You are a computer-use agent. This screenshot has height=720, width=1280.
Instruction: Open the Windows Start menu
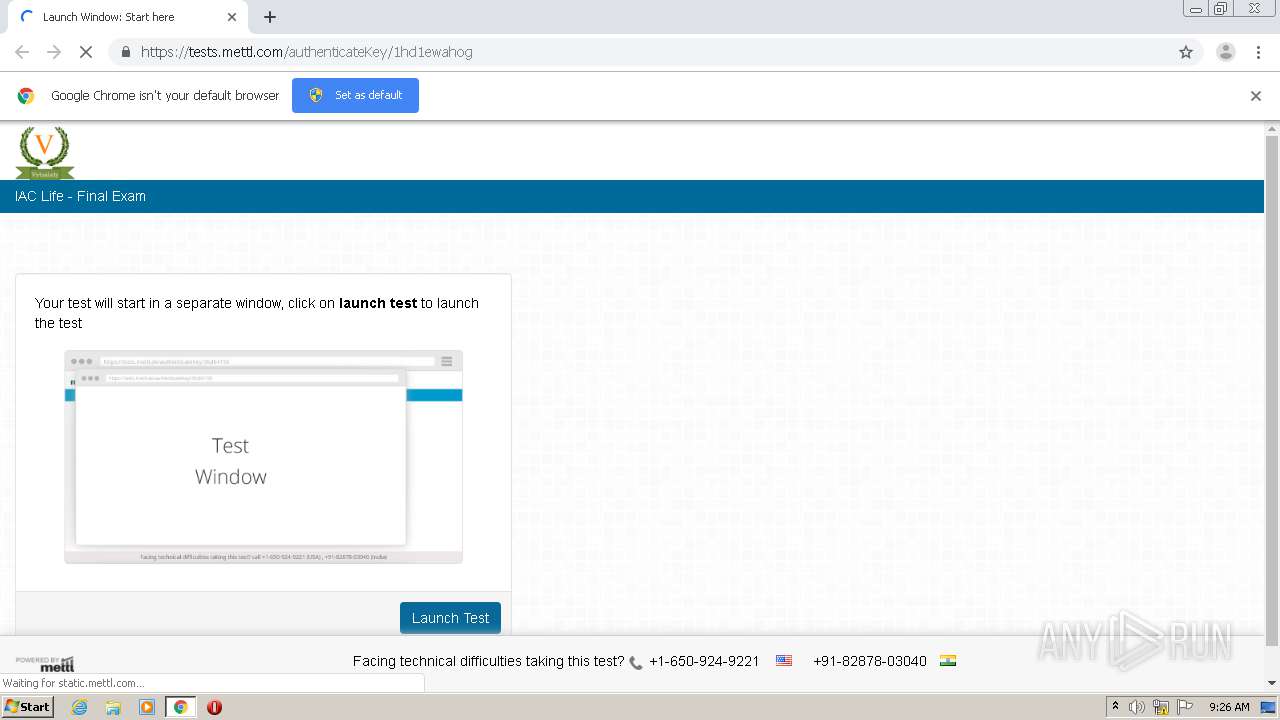tap(27, 707)
